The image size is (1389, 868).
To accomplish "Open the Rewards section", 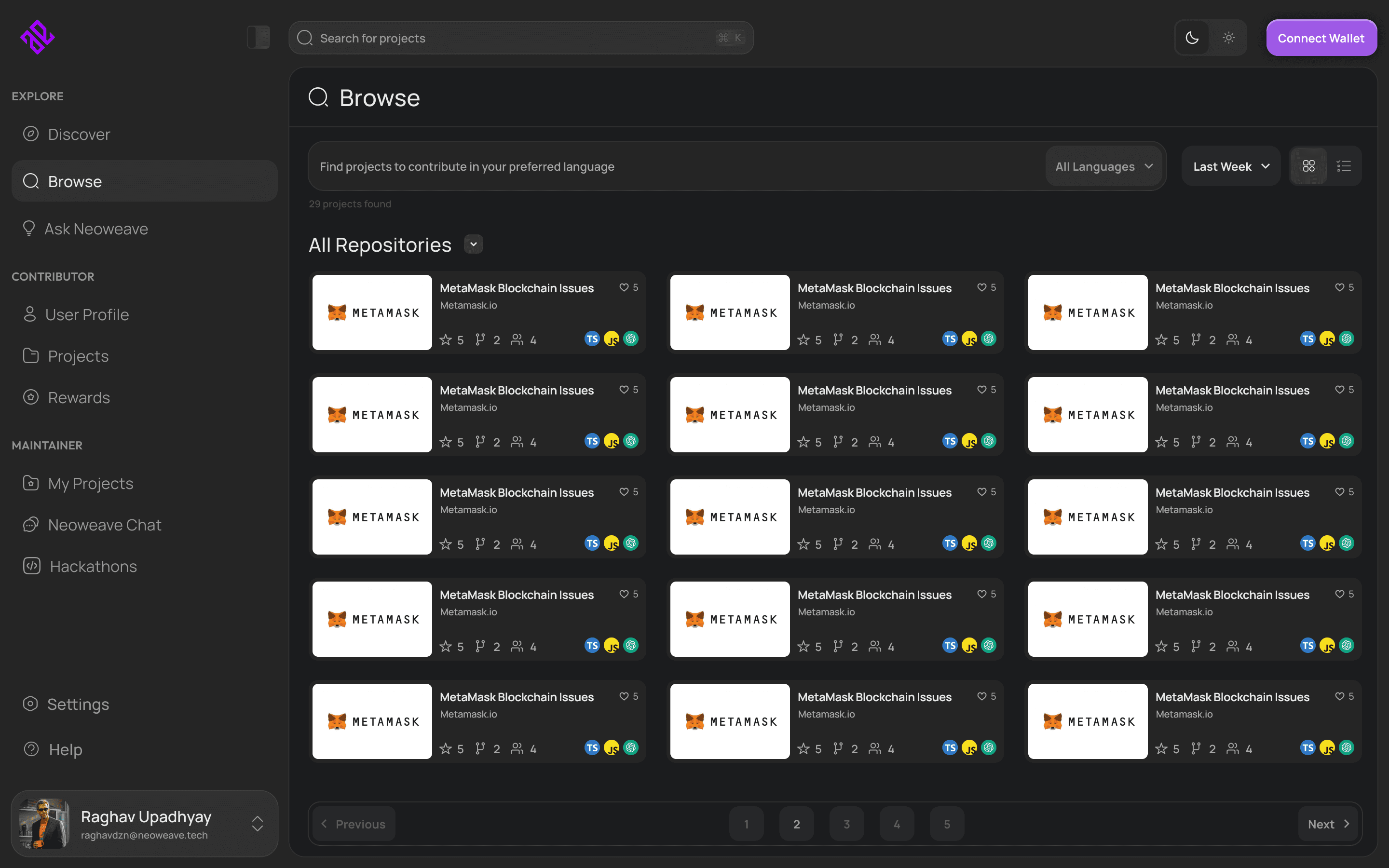I will [x=79, y=397].
